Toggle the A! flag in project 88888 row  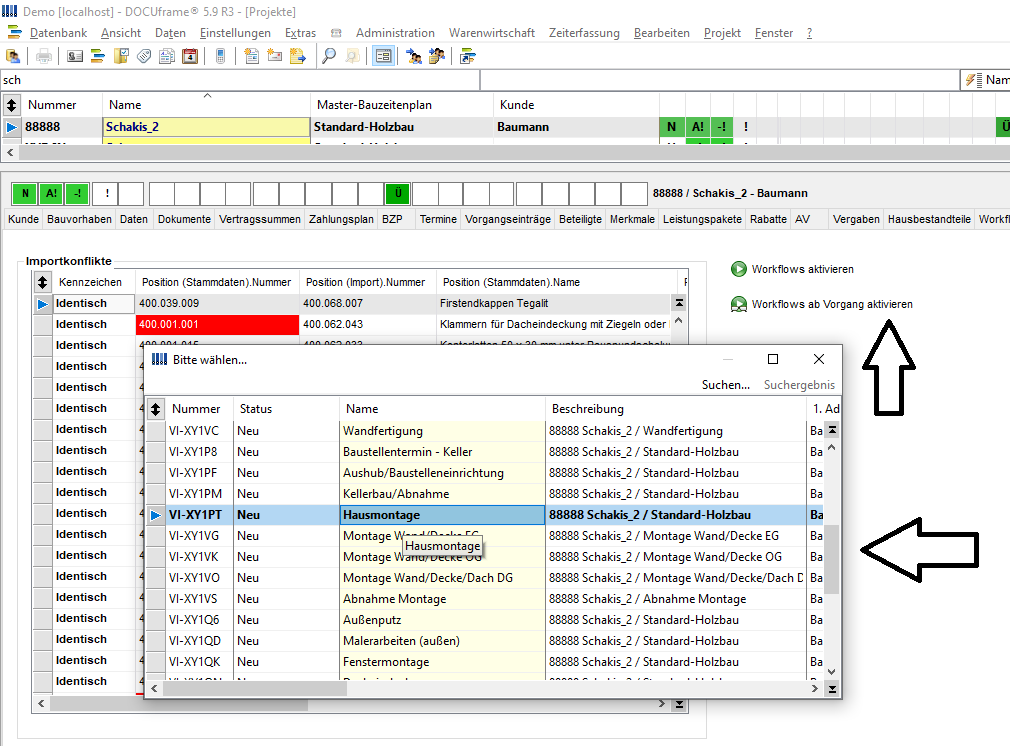tap(698, 128)
